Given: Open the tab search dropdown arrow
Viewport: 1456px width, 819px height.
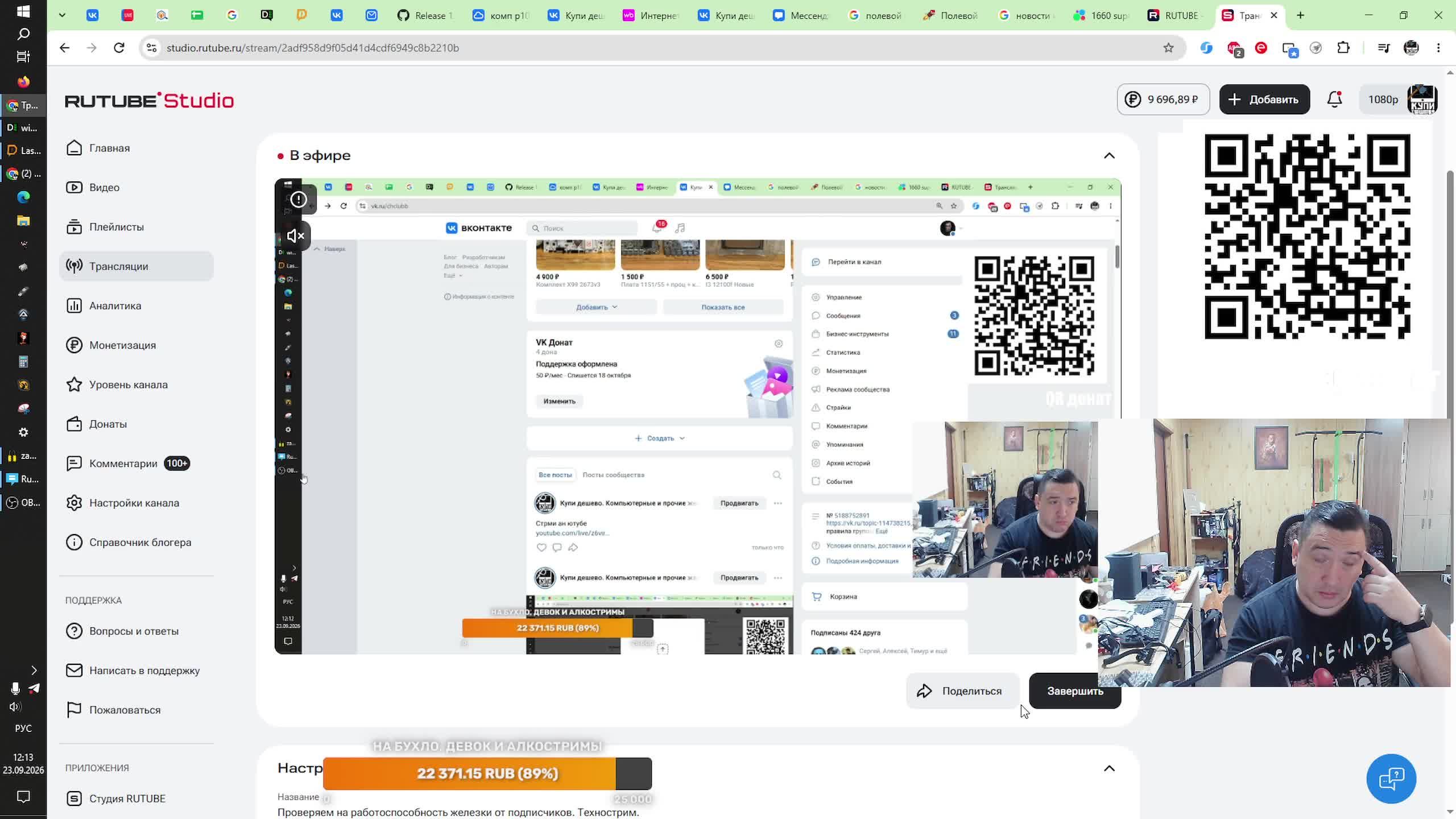Looking at the screenshot, I should click(62, 15).
